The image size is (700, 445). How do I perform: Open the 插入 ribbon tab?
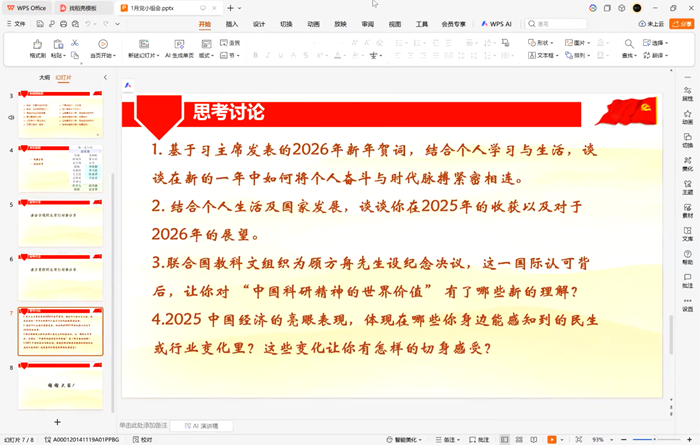click(x=232, y=22)
